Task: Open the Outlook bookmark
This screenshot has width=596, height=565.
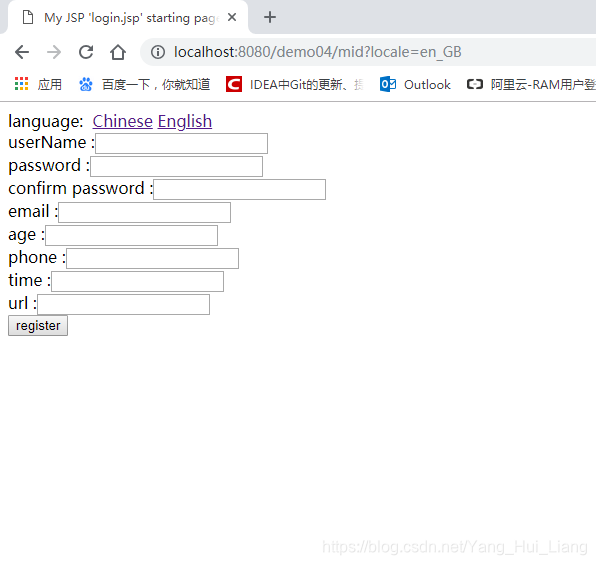Action: 415,84
